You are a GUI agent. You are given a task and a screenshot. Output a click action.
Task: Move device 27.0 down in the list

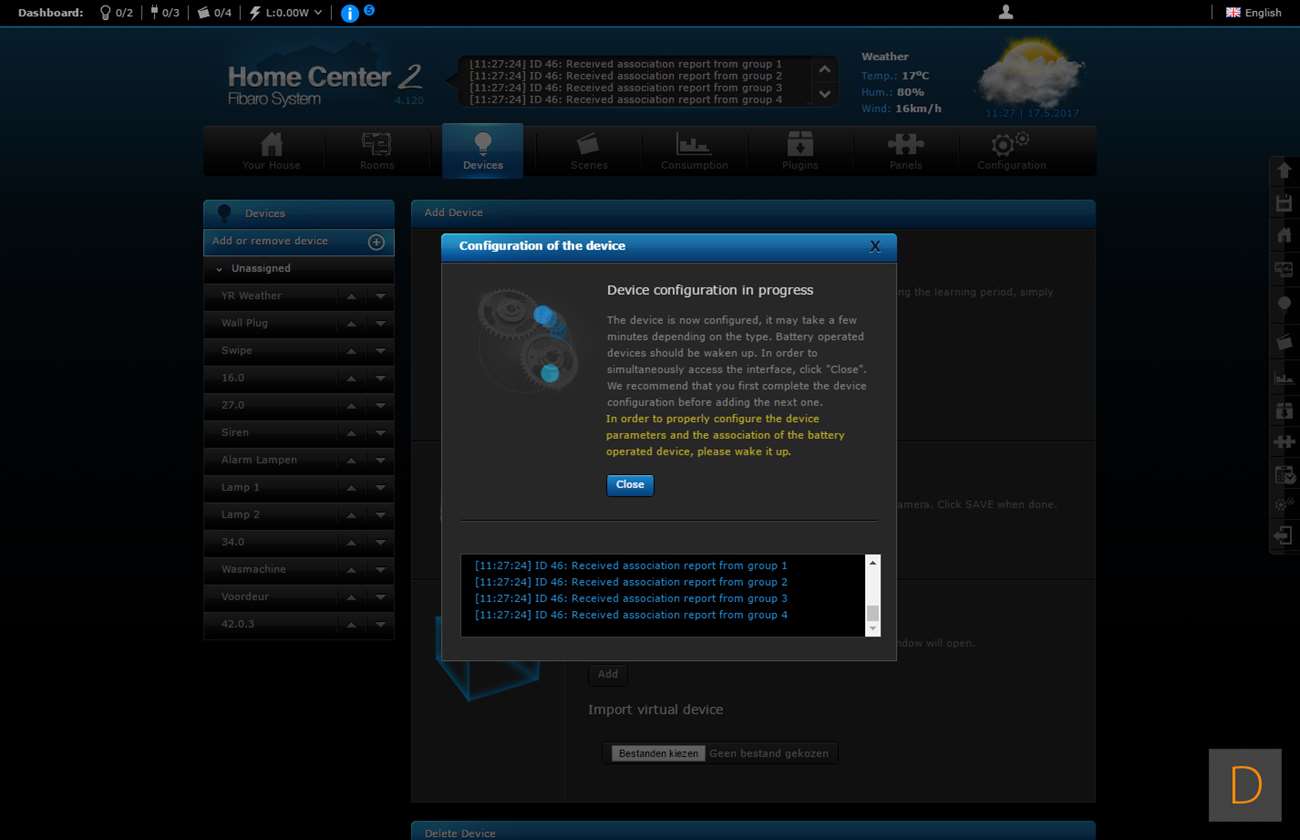tap(380, 406)
